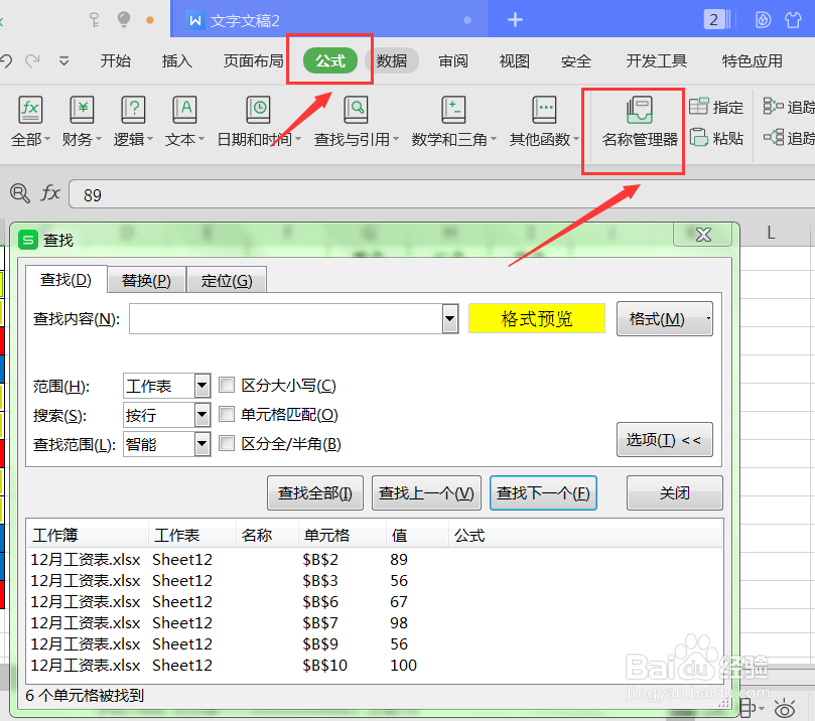Open the 数学和三角 functions icon
This screenshot has width=815, height=721.
click(x=453, y=110)
